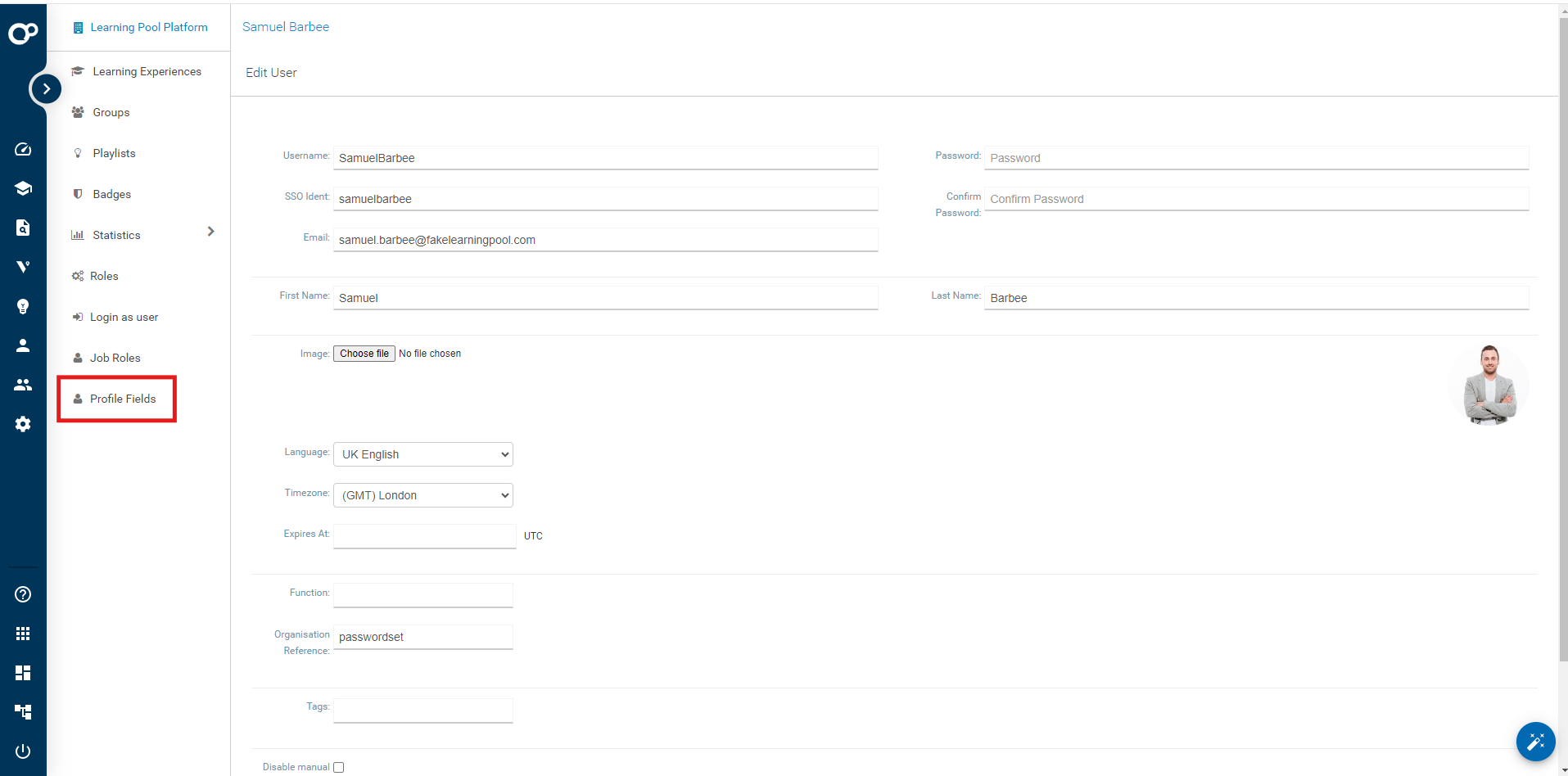The image size is (1568, 776).
Task: Open the settings gear icon in left rail
Action: [23, 424]
